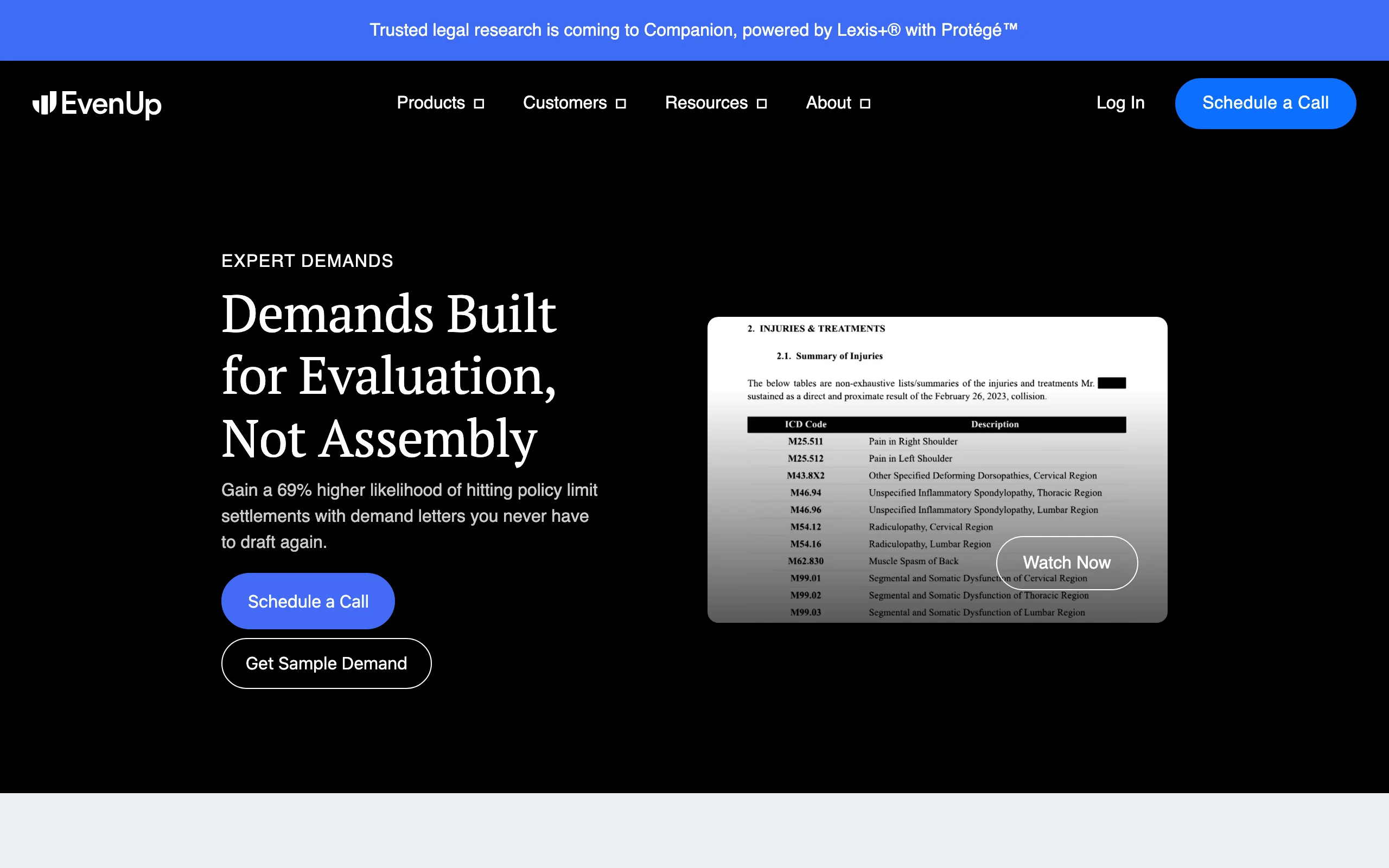1389x868 pixels.
Task: Click Schedule a Call below the hero text
Action: 308,601
